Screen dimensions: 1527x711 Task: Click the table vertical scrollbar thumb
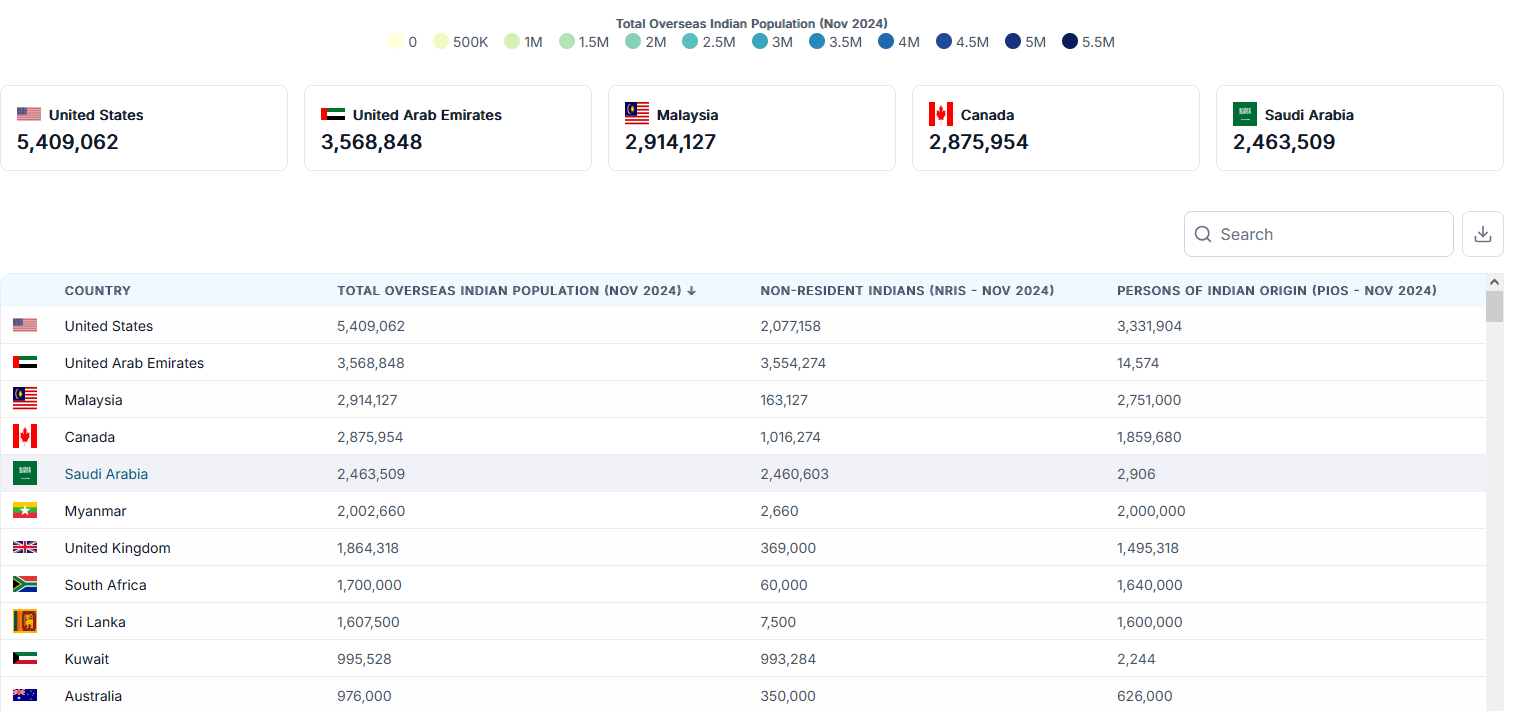point(1494,306)
